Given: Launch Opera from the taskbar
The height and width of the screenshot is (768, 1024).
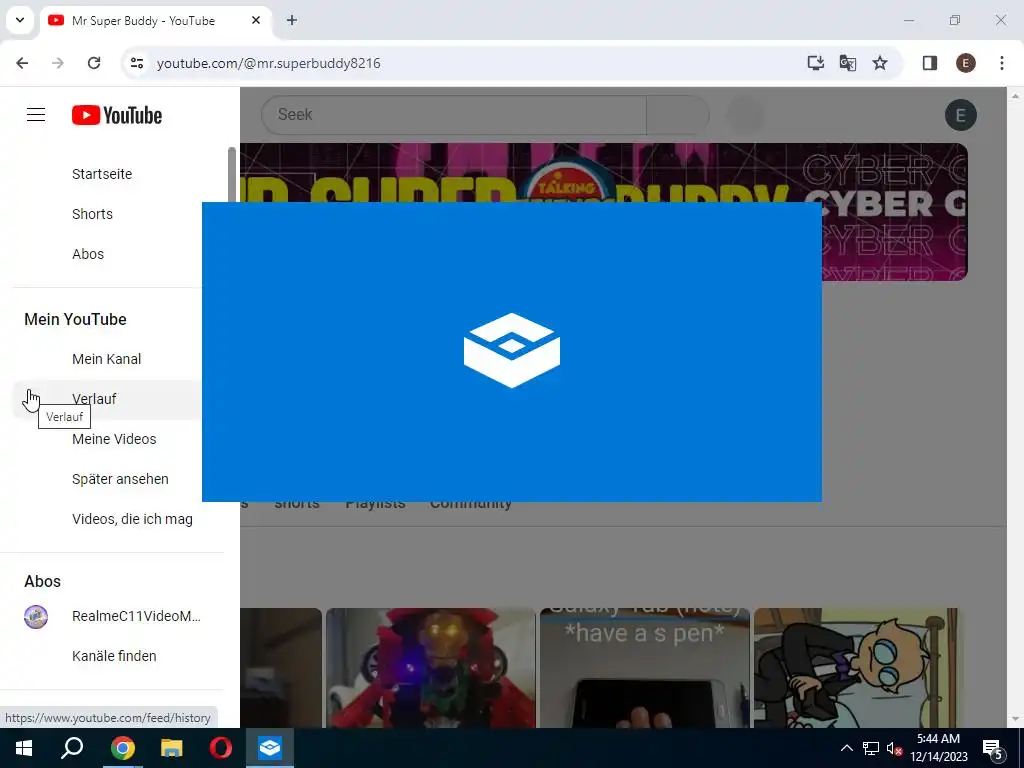Looking at the screenshot, I should (221, 748).
